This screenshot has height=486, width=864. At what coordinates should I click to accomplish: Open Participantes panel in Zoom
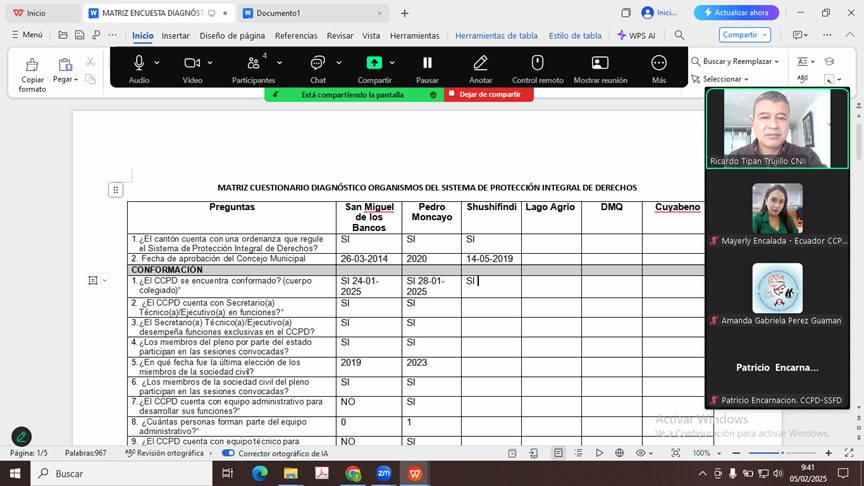(x=253, y=69)
